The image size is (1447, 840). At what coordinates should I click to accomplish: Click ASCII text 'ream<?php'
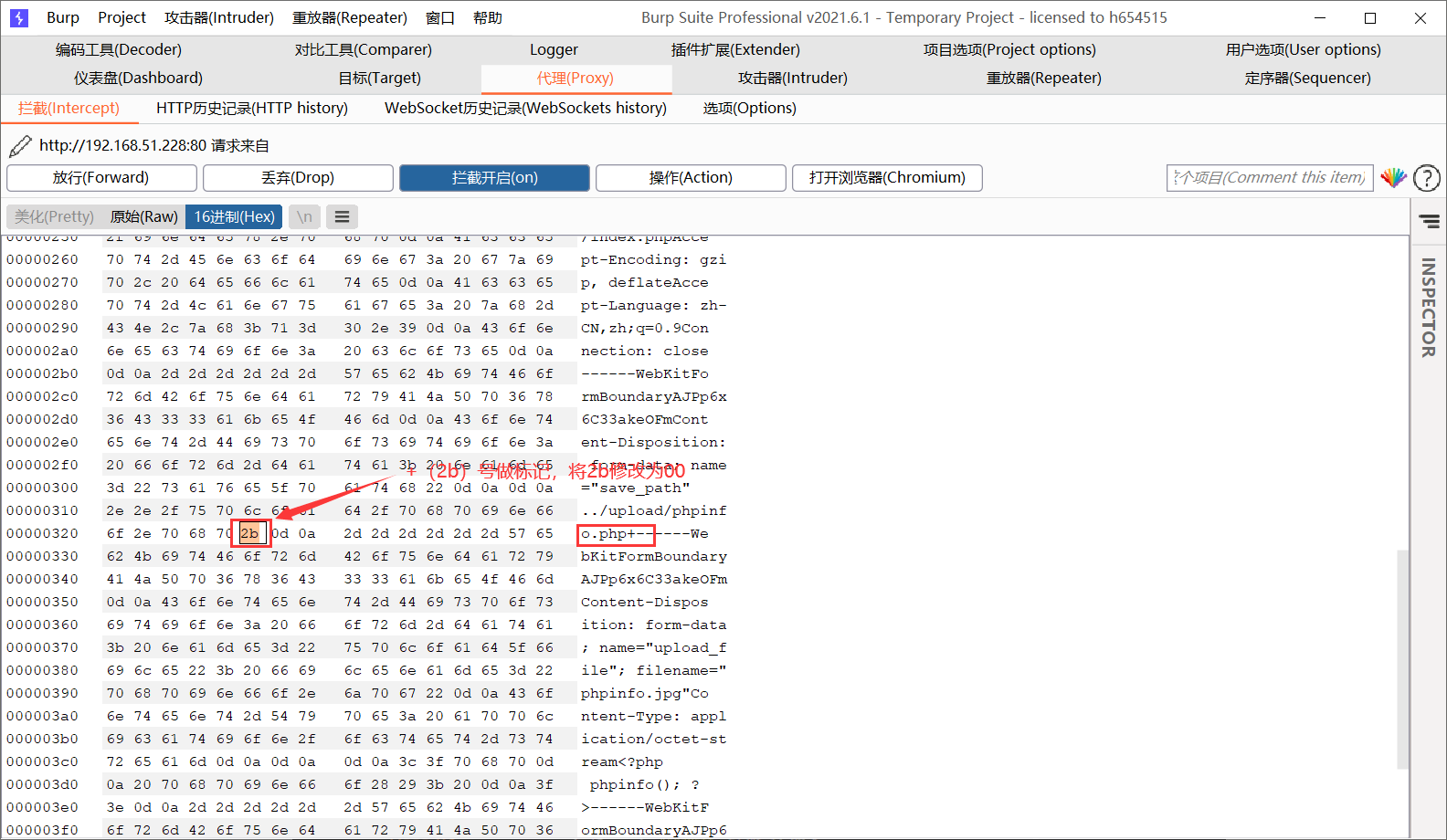[622, 761]
